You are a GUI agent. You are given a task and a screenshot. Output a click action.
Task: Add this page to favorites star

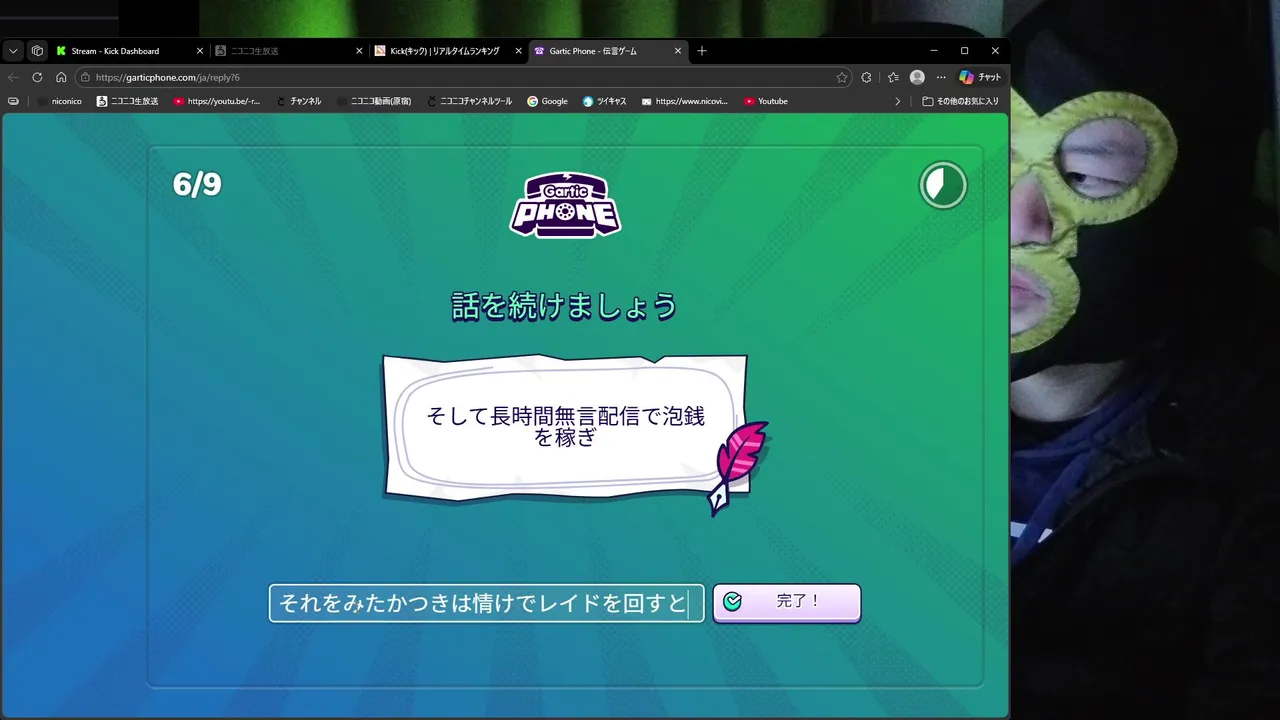[x=842, y=77]
